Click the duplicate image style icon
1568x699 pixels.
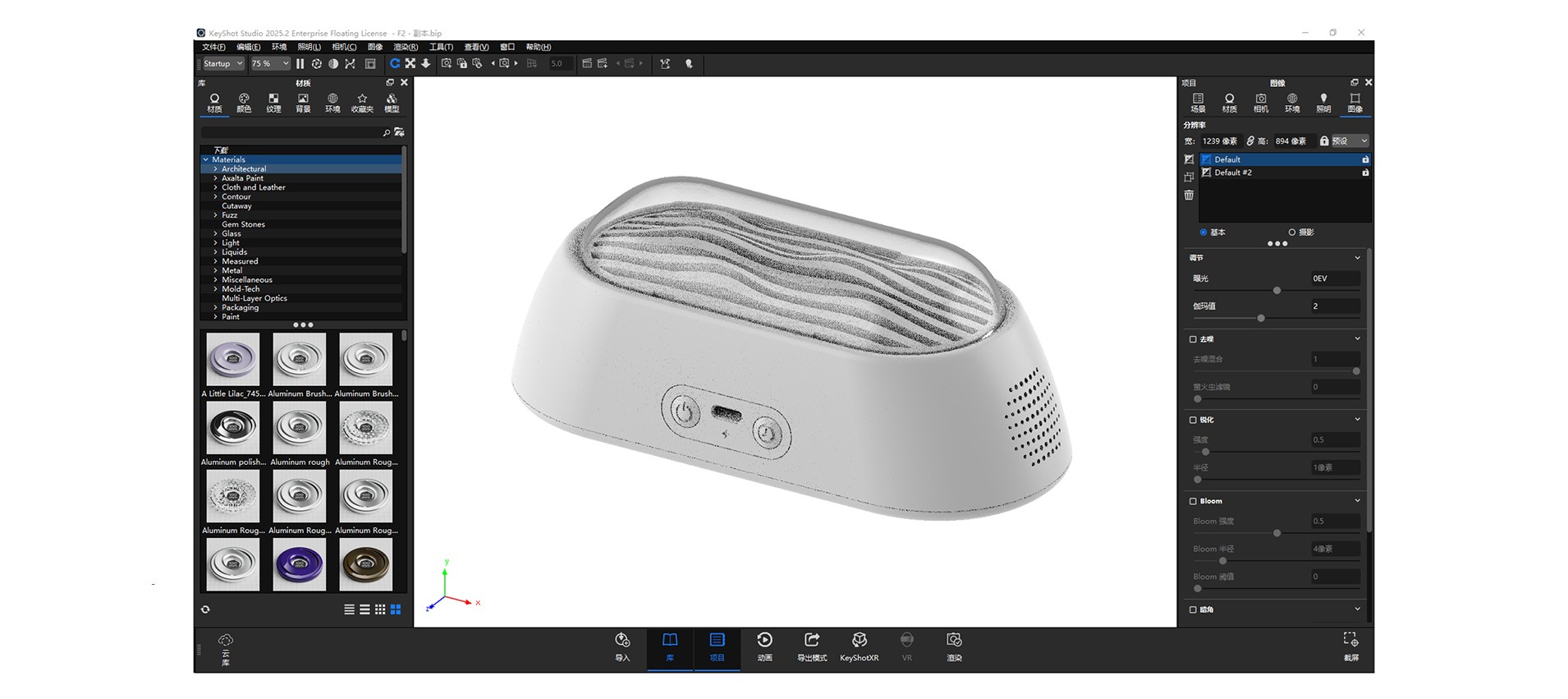1189,177
